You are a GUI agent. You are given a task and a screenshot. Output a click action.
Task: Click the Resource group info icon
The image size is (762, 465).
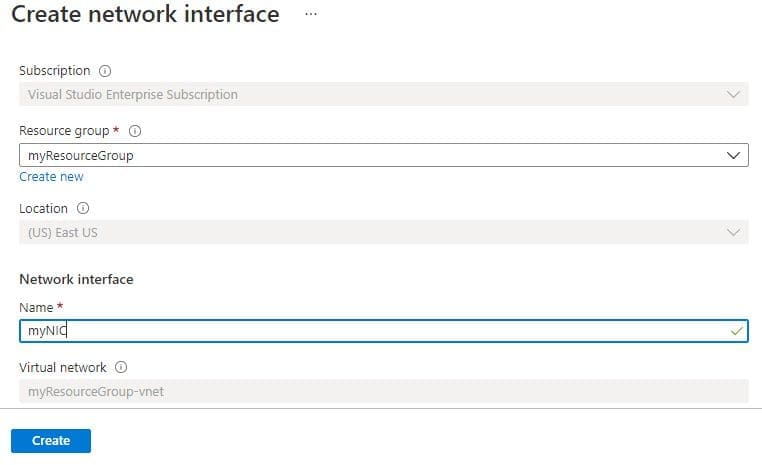135,131
